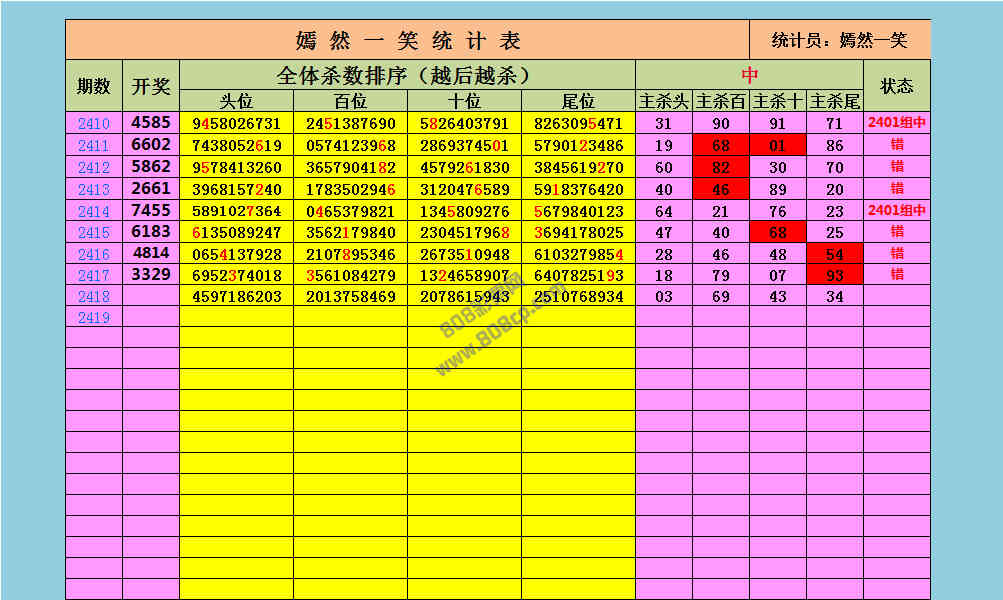This screenshot has height=600, width=1003.
Task: Select the red highlighted 01 cell
Action: [777, 146]
